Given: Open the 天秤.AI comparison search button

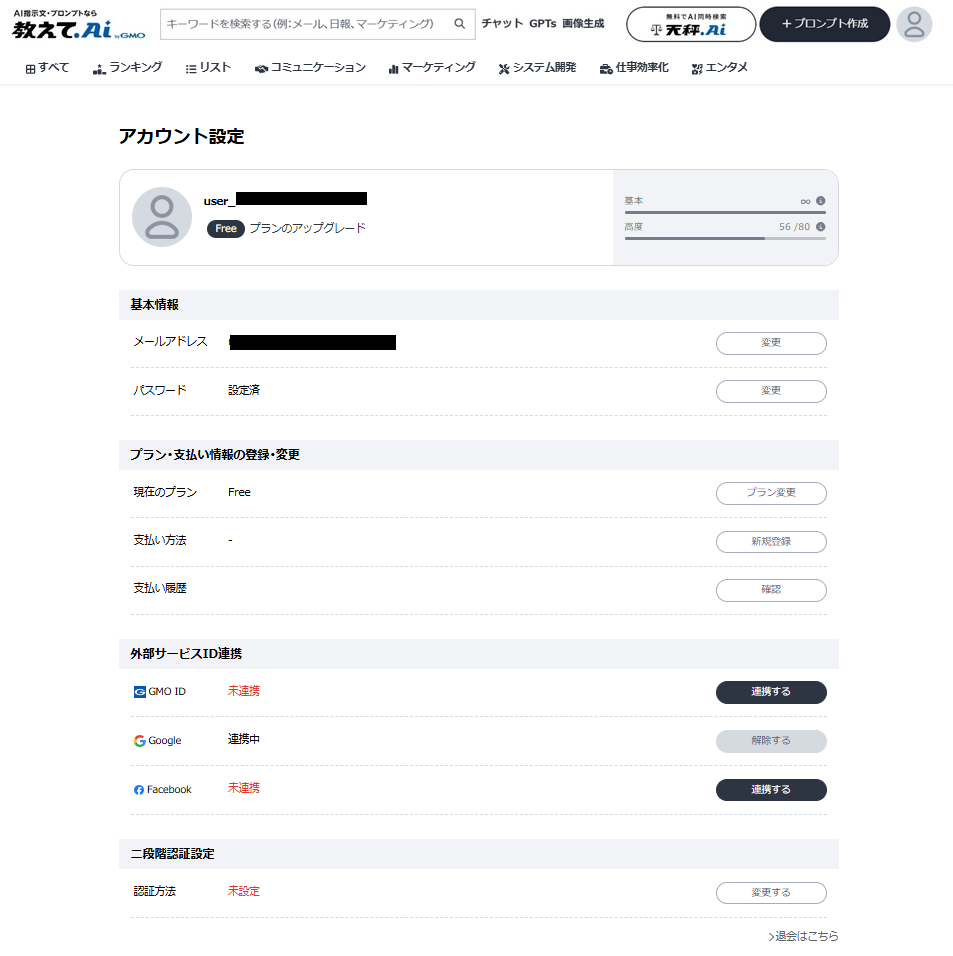Looking at the screenshot, I should [691, 24].
